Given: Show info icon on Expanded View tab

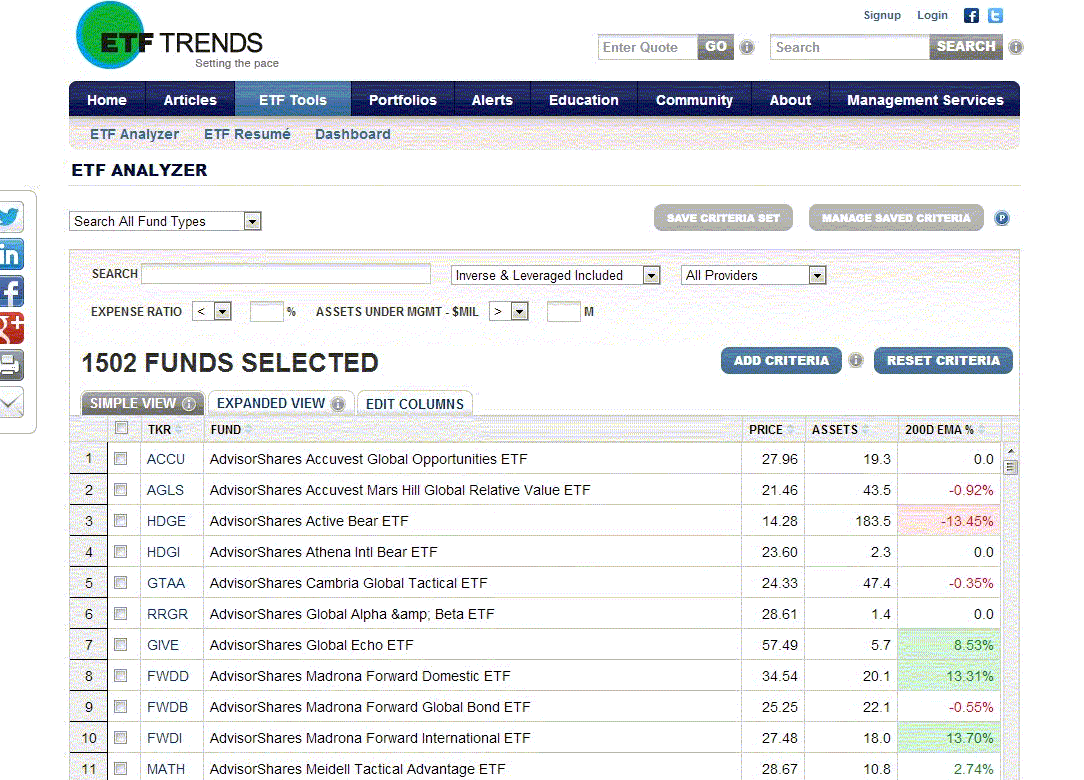Looking at the screenshot, I should click(337, 404).
